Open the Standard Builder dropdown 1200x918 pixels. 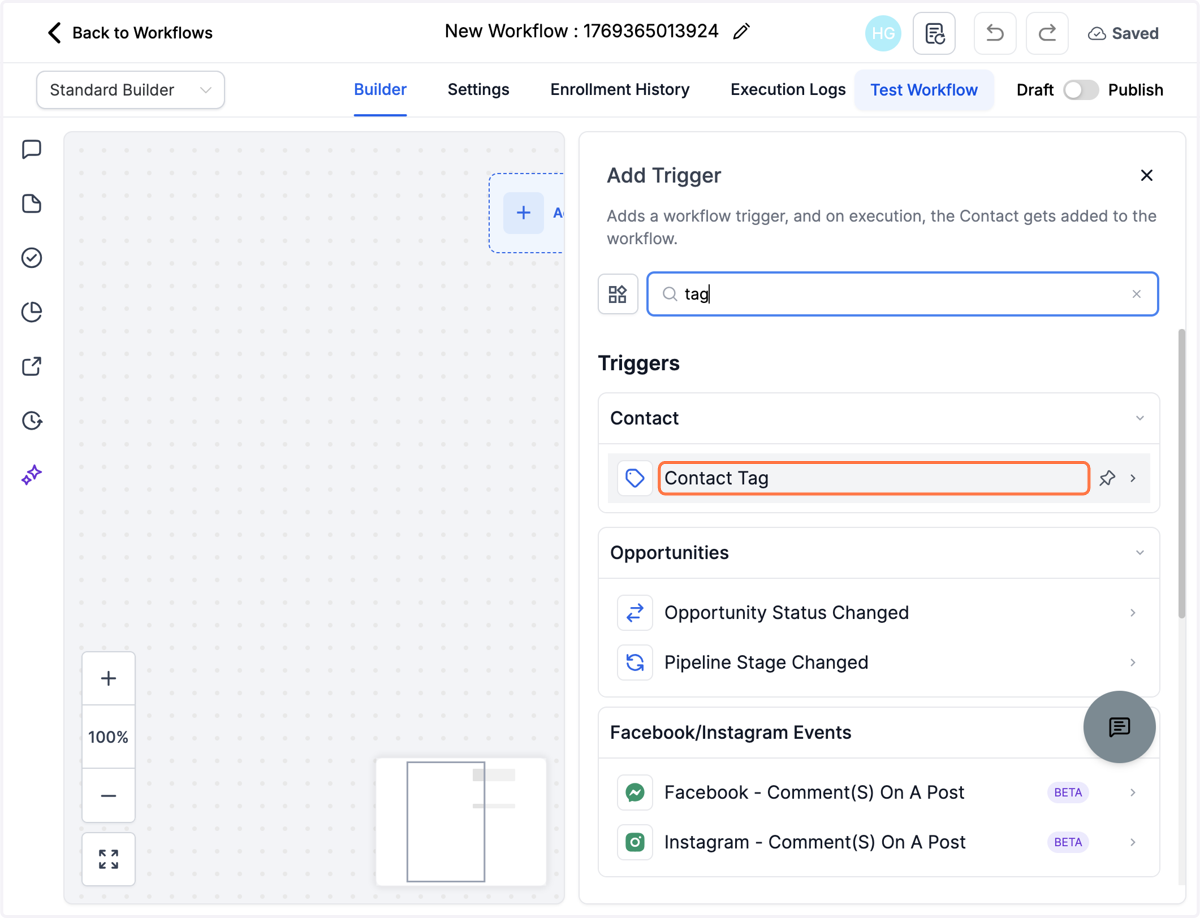(130, 90)
